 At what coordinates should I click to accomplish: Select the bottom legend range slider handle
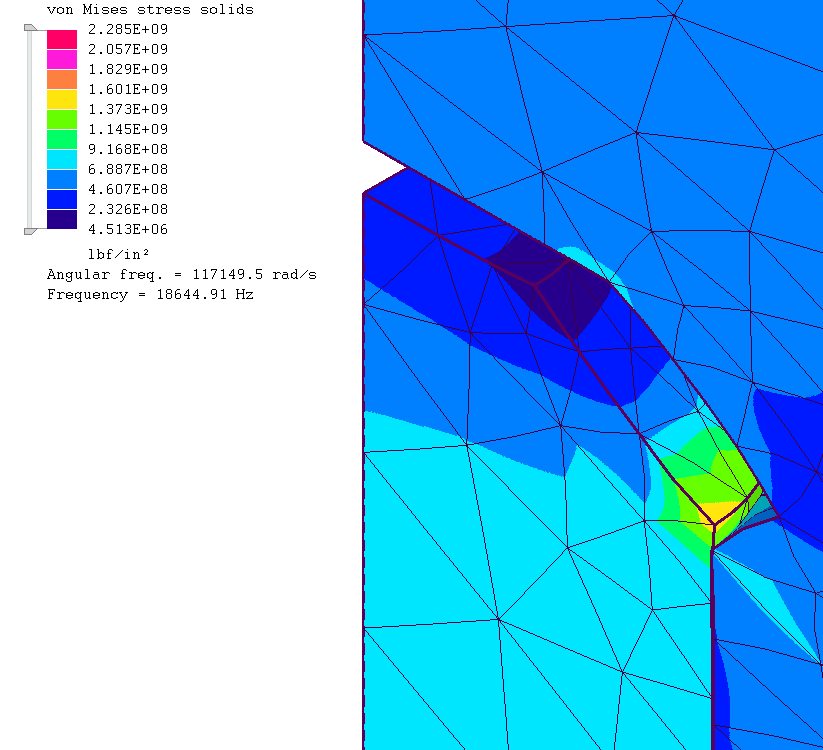pos(30,231)
